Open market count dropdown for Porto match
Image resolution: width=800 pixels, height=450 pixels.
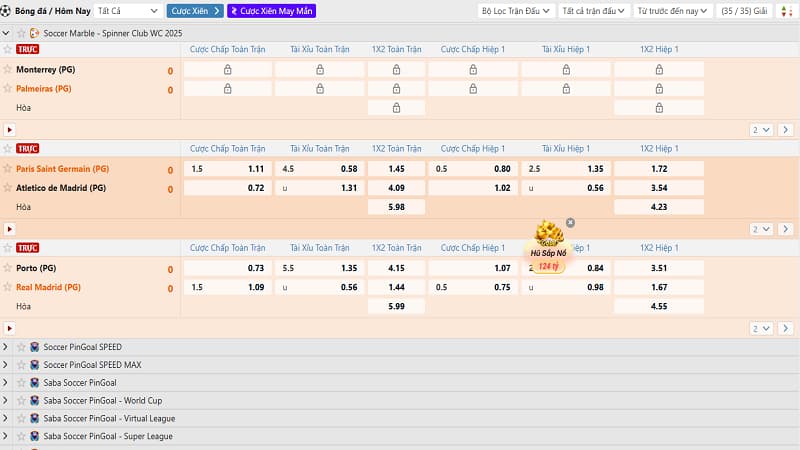(761, 328)
